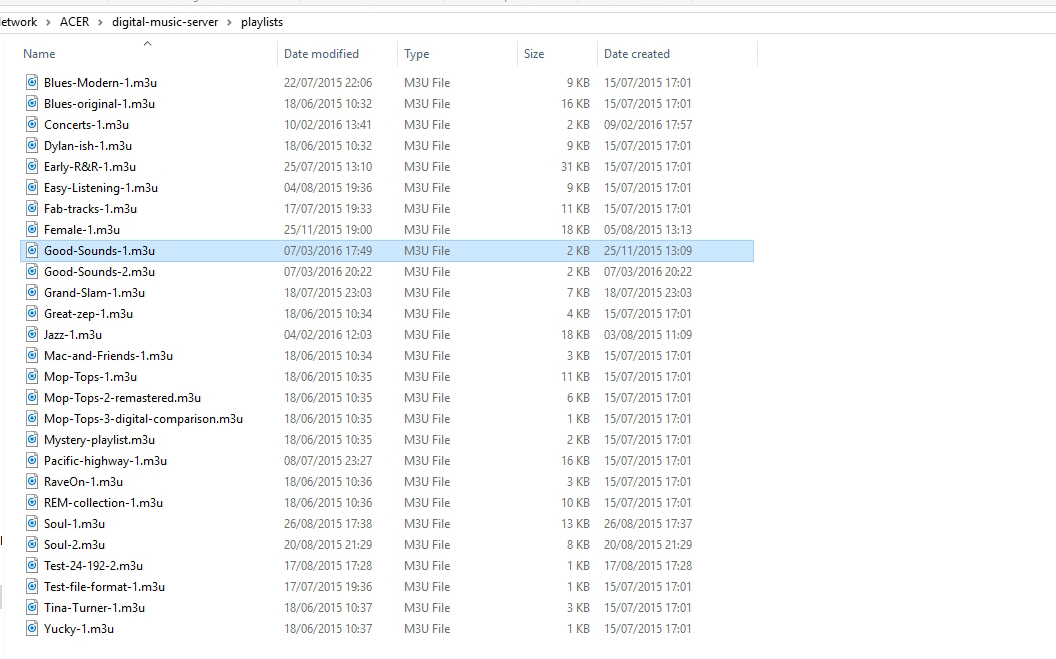Viewport: 1056px width, 659px height.
Task: Click the RaveOn-1.m3u file icon
Action: click(31, 481)
